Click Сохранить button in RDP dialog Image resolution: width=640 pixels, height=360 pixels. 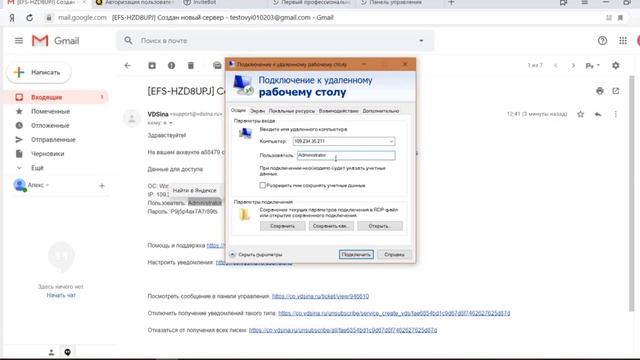pos(282,226)
